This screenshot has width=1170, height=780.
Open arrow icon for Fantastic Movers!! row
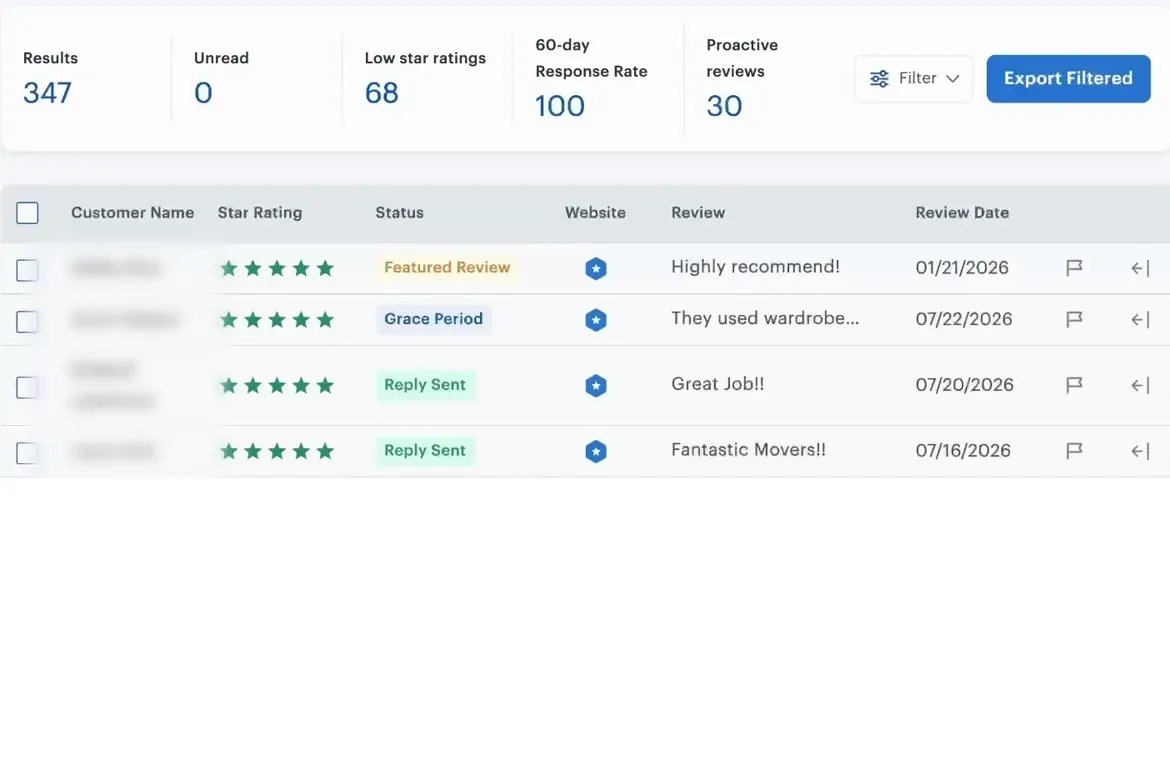click(1140, 451)
